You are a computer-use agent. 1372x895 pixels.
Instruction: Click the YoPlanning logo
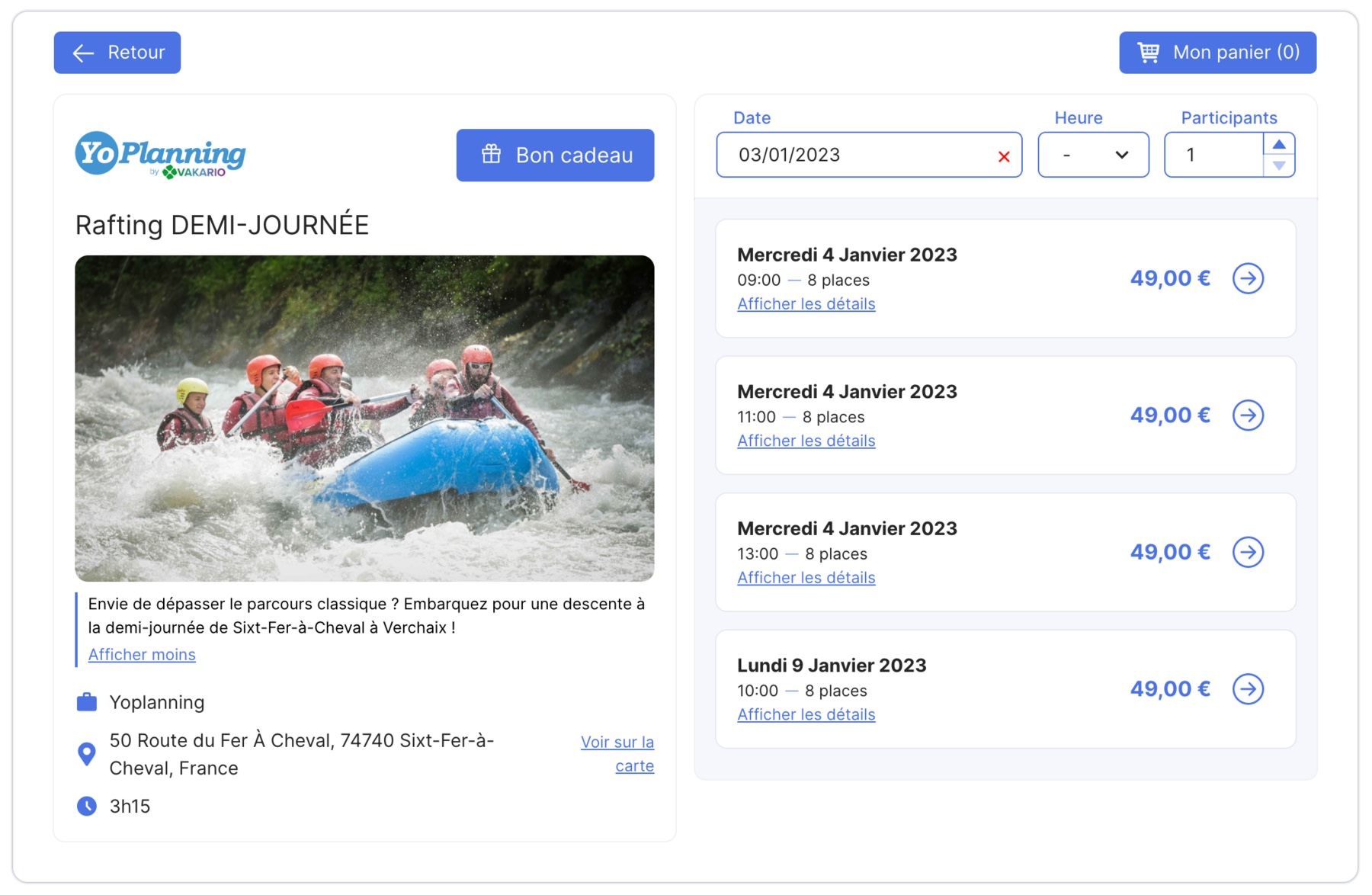tap(160, 155)
